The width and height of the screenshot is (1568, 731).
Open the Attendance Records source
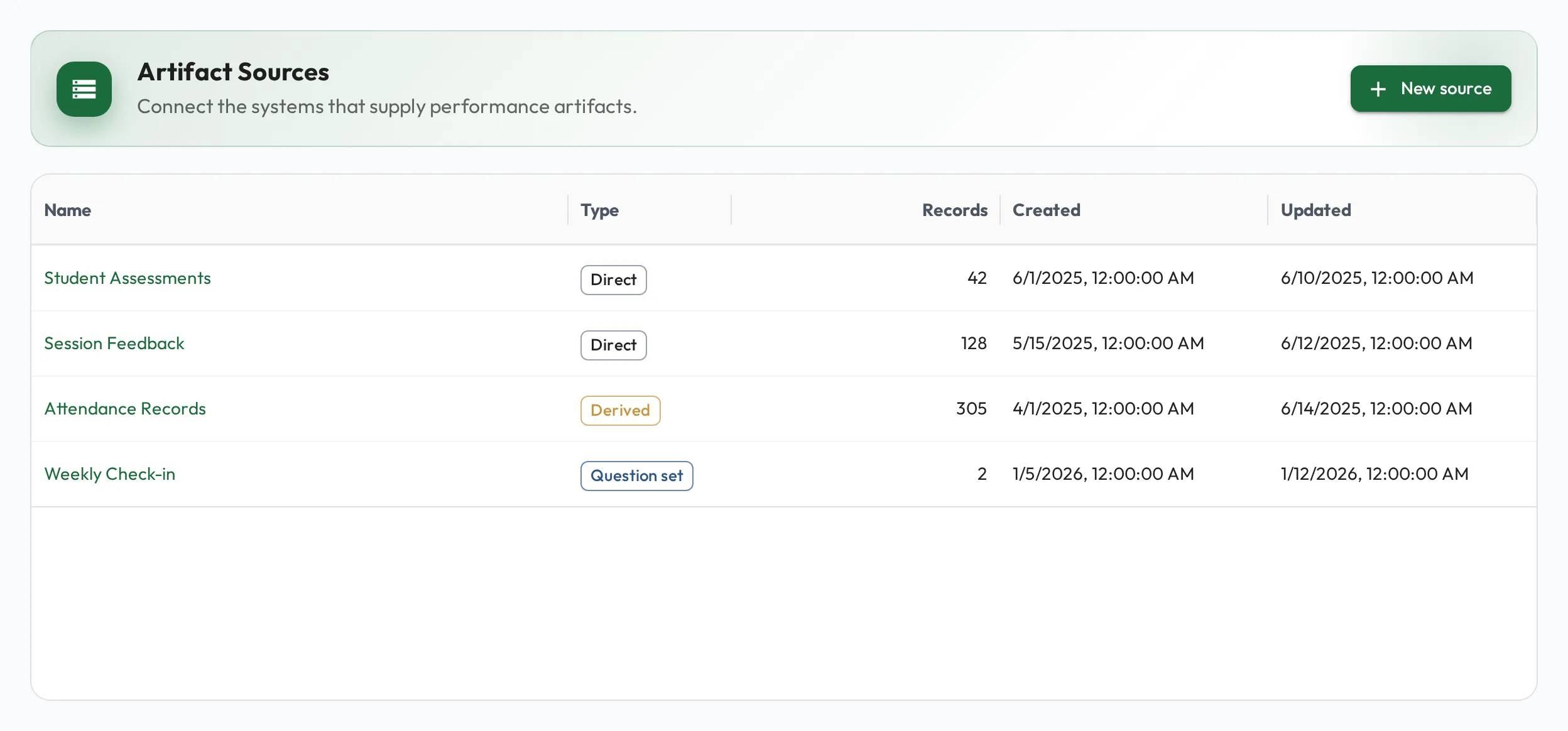click(x=125, y=409)
